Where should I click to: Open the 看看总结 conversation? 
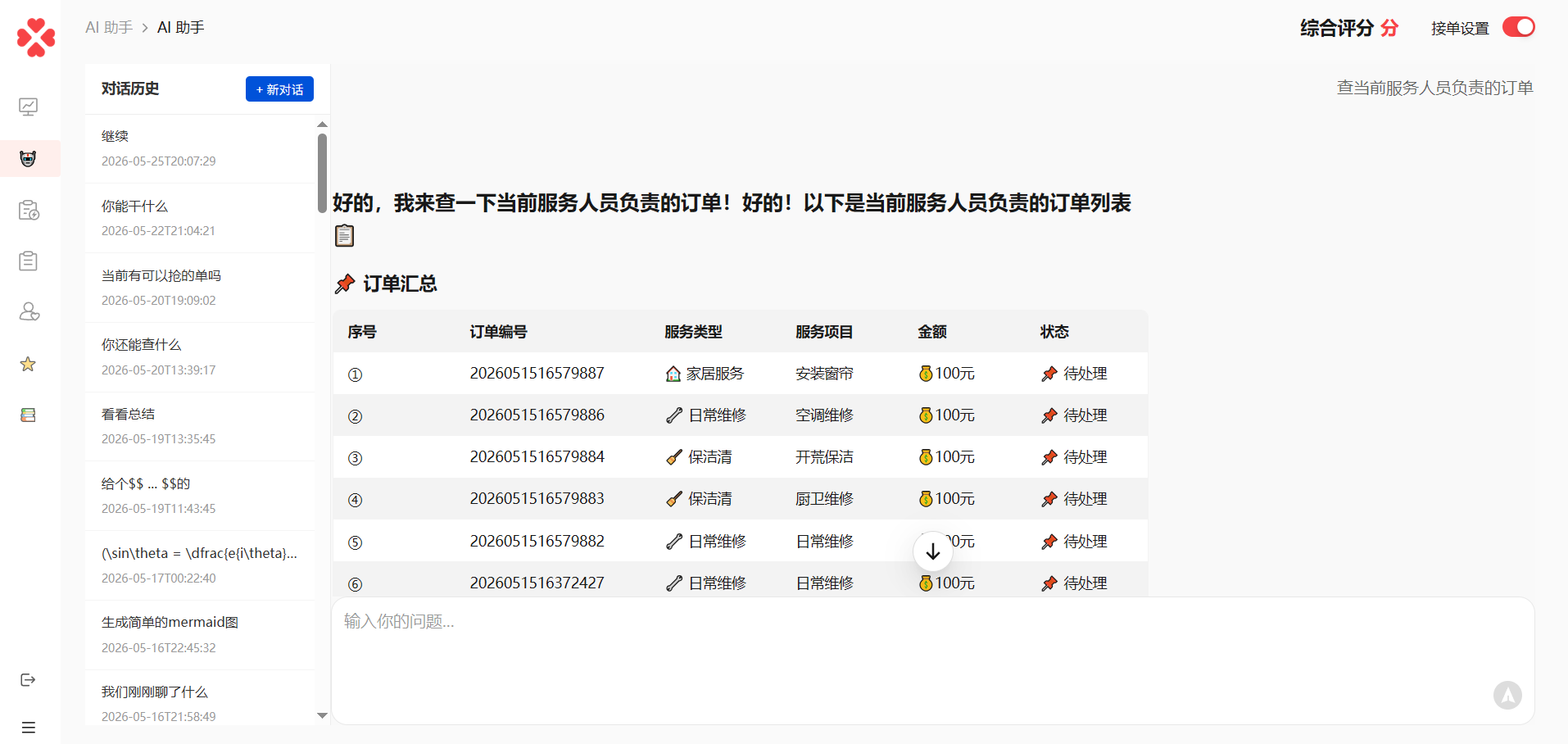coord(200,426)
